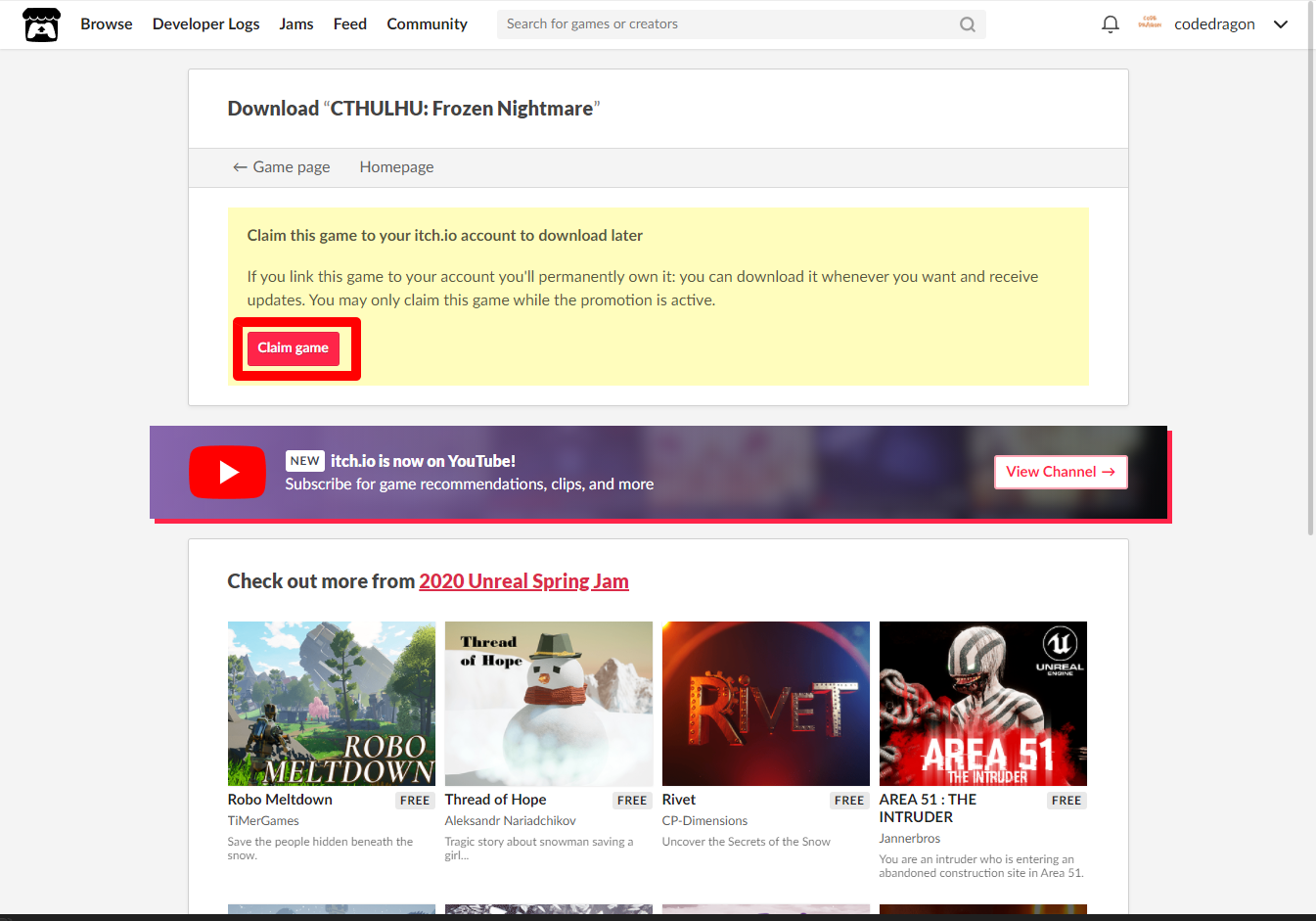Open the Rivet game thumbnail
The height and width of the screenshot is (921, 1316).
coord(766,704)
